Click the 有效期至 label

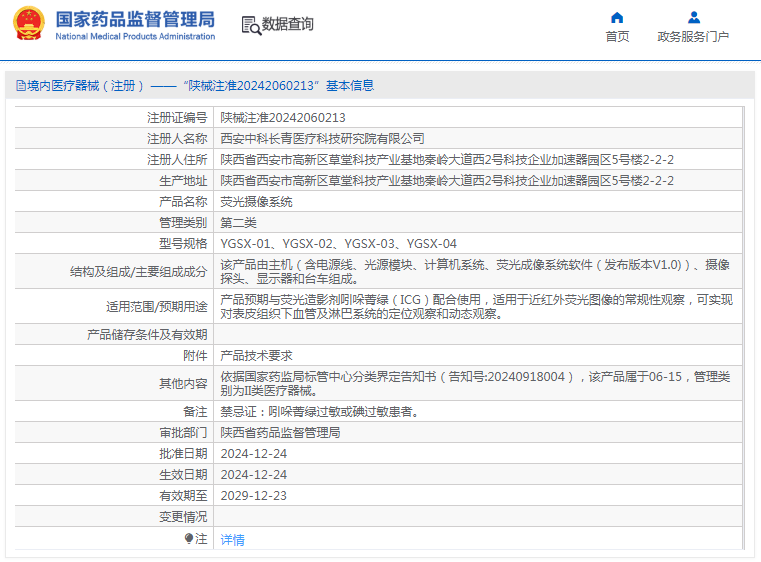pyautogui.click(x=183, y=496)
